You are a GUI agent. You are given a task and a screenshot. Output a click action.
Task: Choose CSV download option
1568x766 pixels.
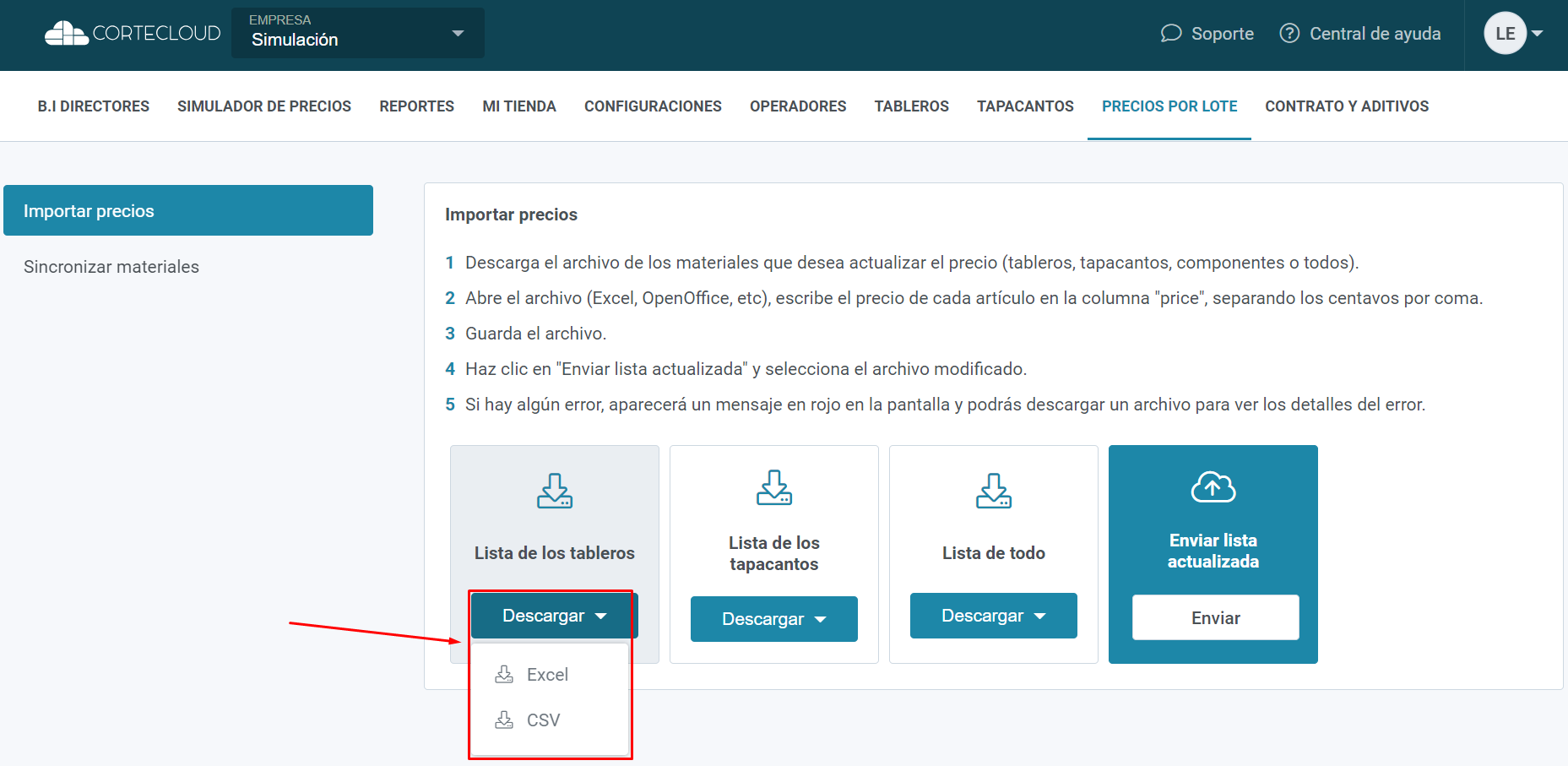coord(550,720)
